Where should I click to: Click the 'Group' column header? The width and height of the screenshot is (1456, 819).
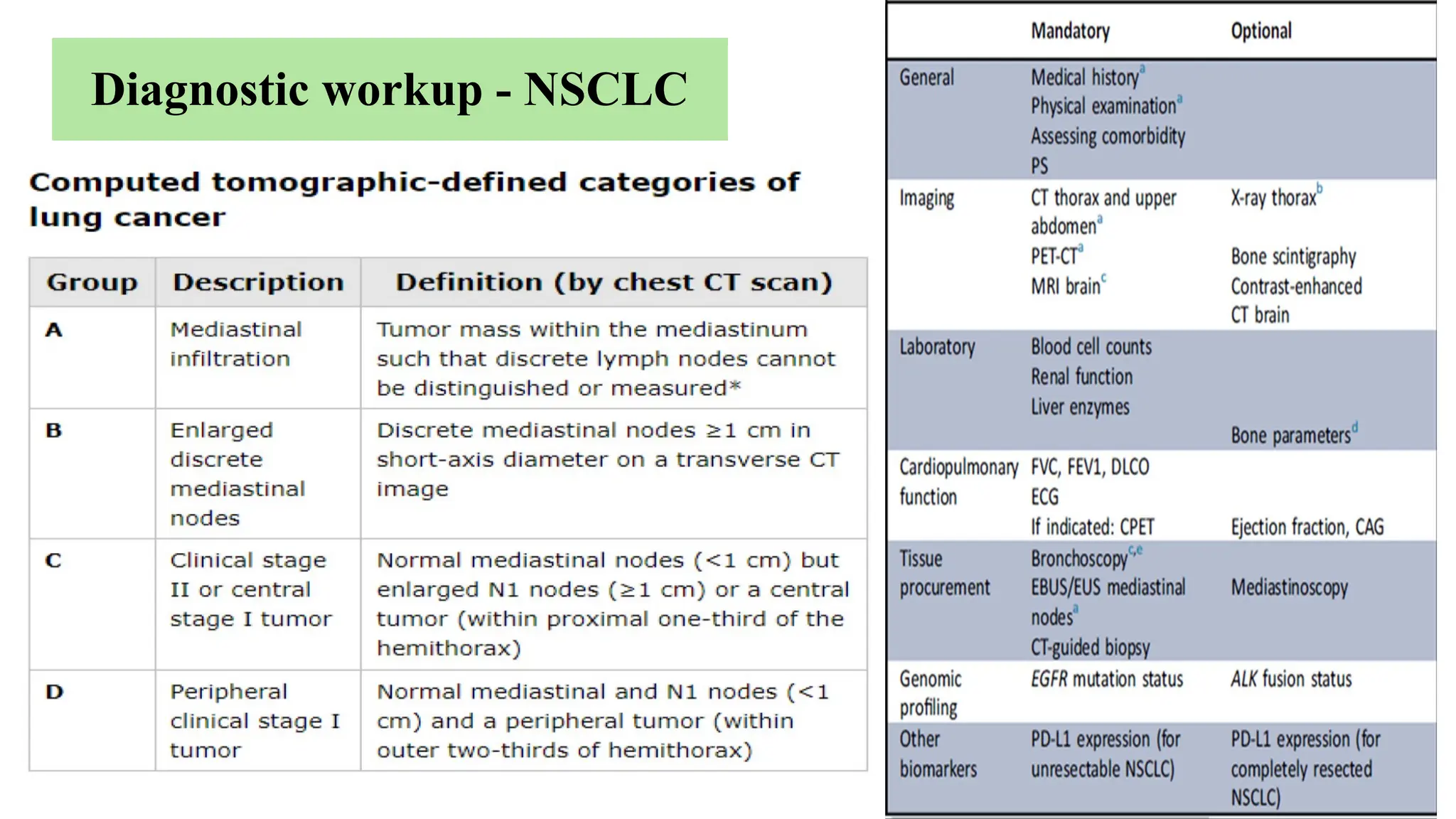tap(92, 282)
